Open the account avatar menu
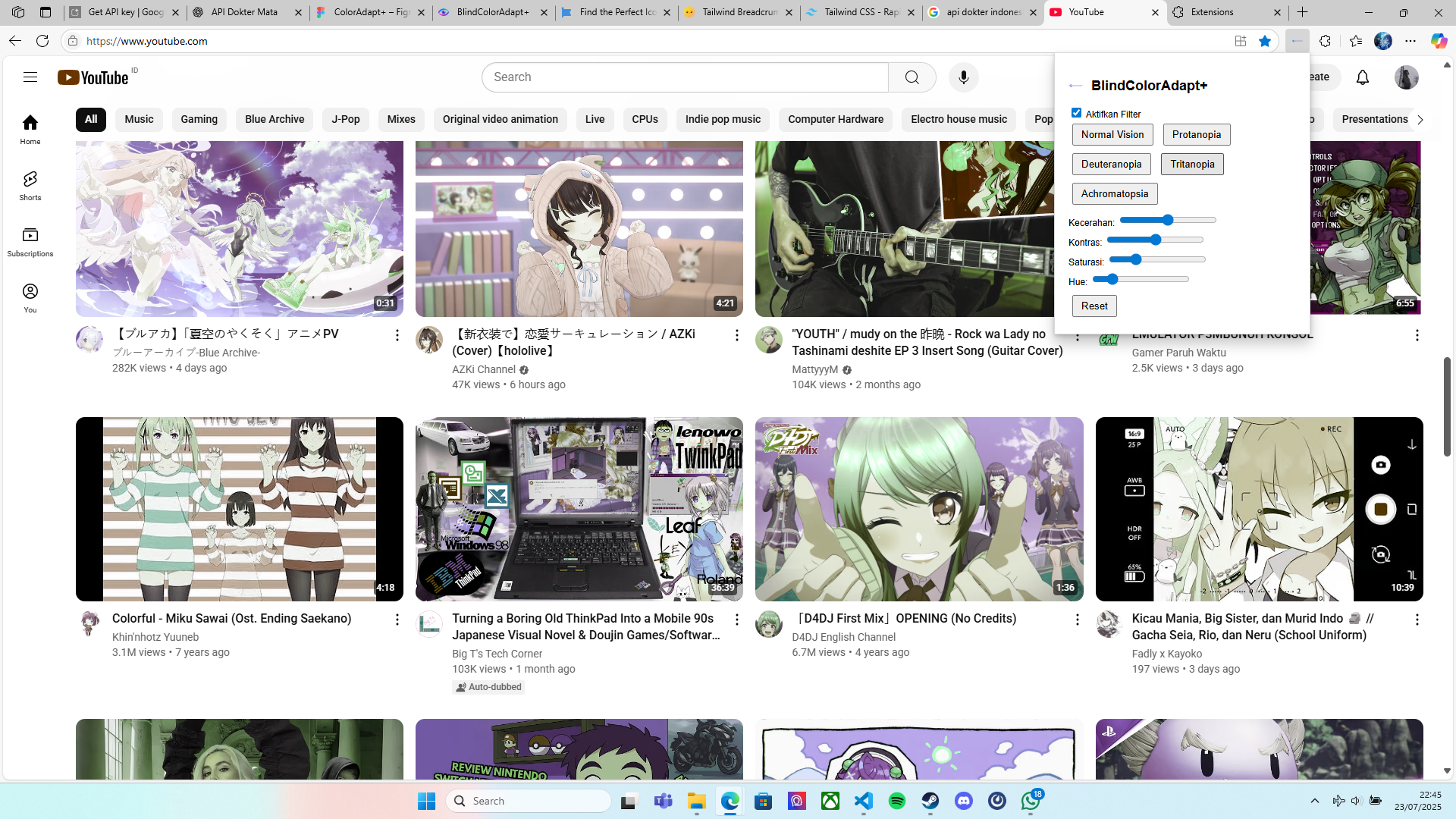The height and width of the screenshot is (819, 1456). click(1407, 77)
